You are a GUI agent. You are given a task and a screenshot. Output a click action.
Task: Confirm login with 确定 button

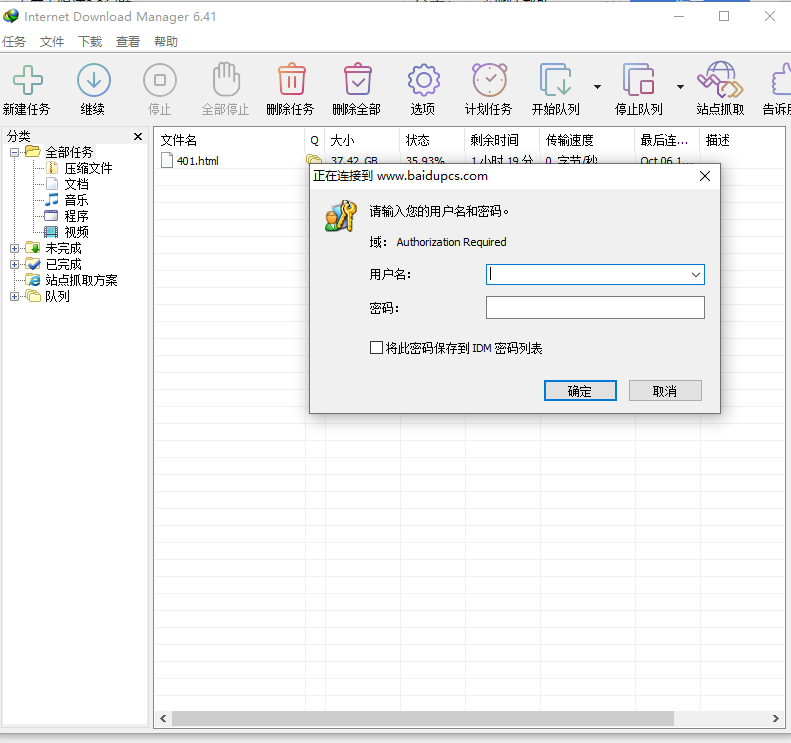click(580, 391)
